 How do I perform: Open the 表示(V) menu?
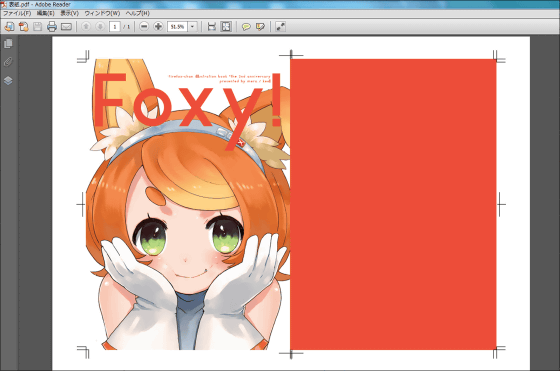coord(69,13)
